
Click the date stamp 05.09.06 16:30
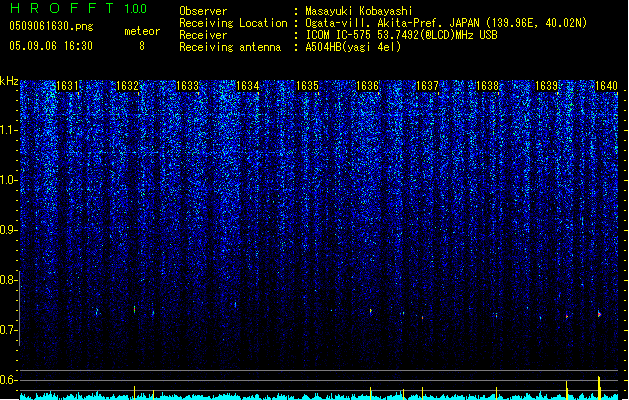(x=51, y=46)
